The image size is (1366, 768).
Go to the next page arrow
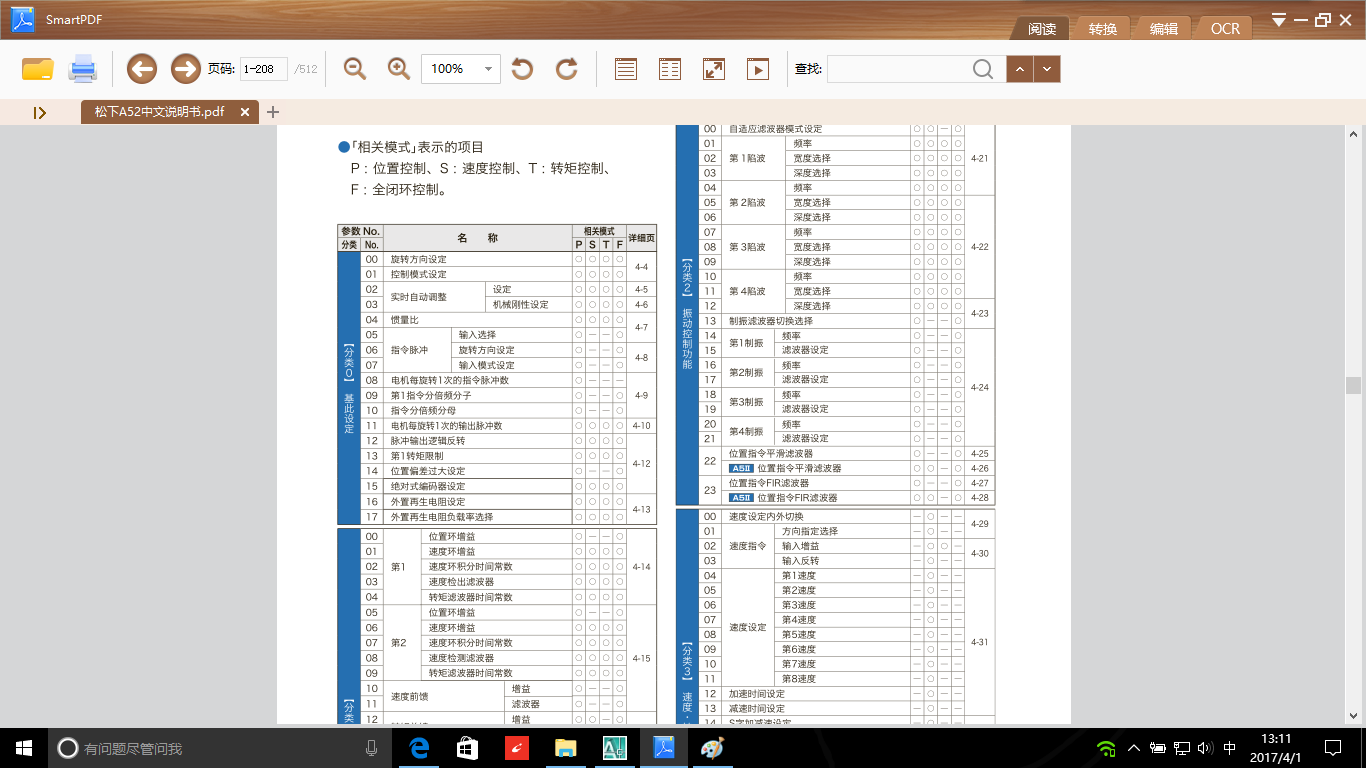pyautogui.click(x=185, y=69)
